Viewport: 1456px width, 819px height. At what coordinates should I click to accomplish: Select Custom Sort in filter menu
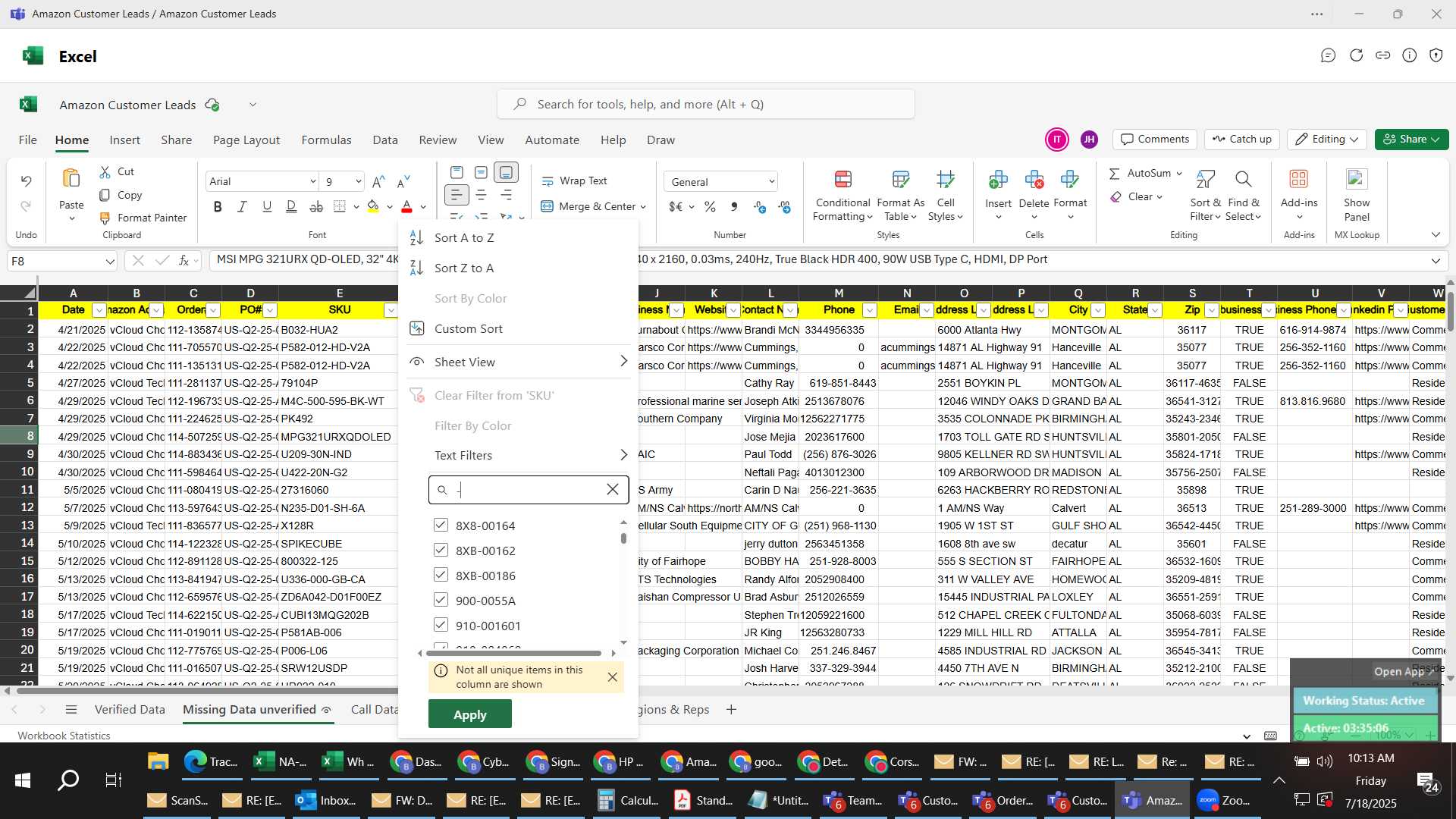(469, 329)
